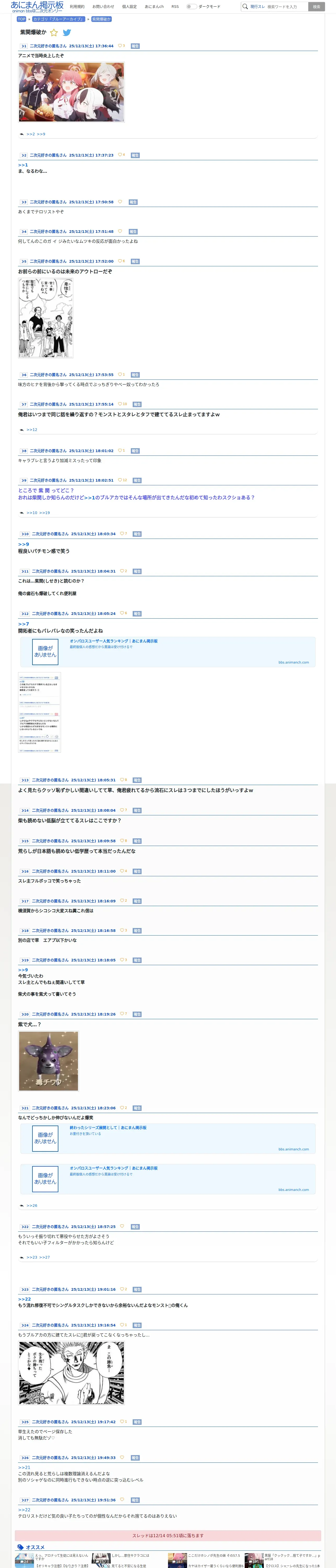The height and width of the screenshot is (1568, 336).
Task: Click reply arrow icon under post 9
Action: click(21, 513)
